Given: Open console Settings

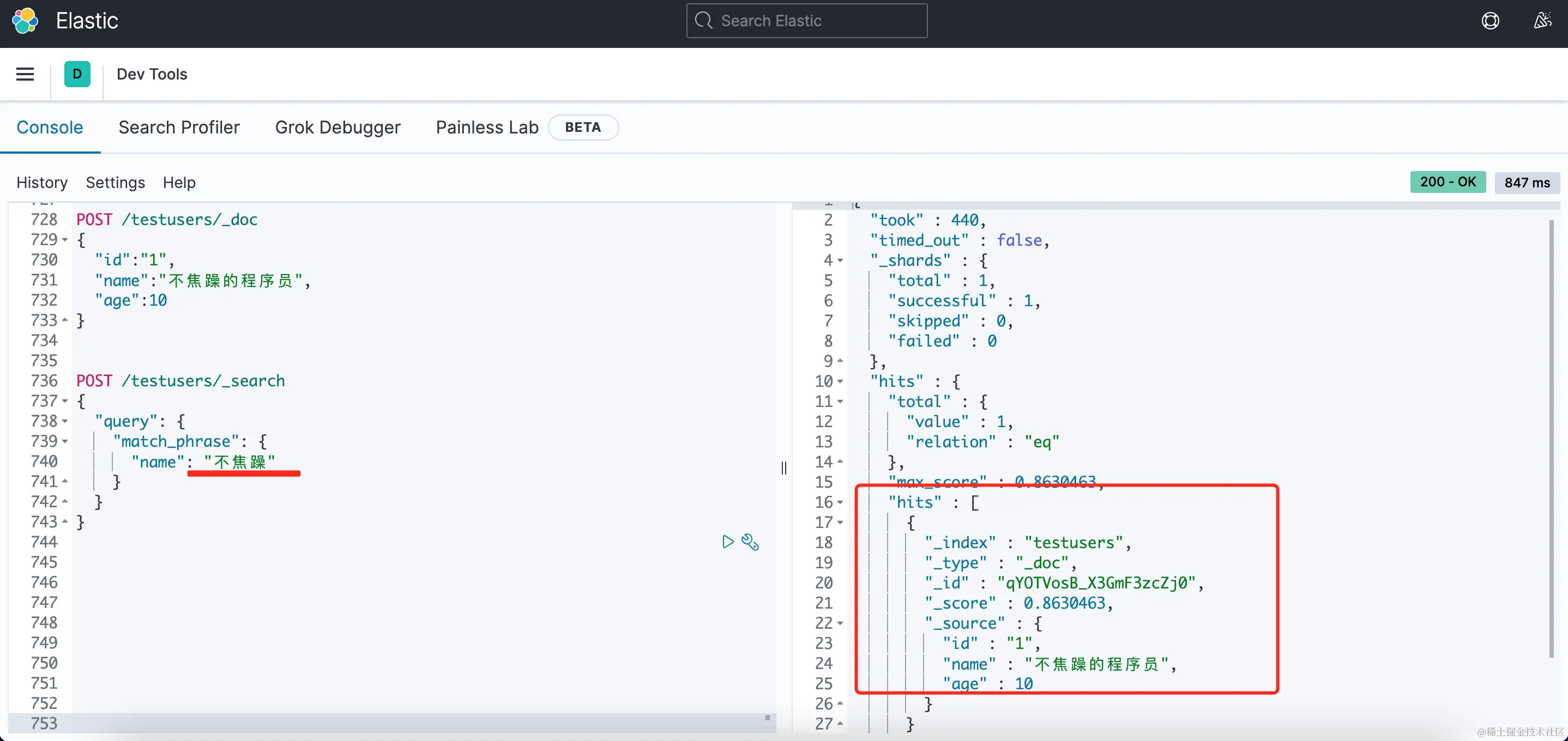Looking at the screenshot, I should pos(115,183).
